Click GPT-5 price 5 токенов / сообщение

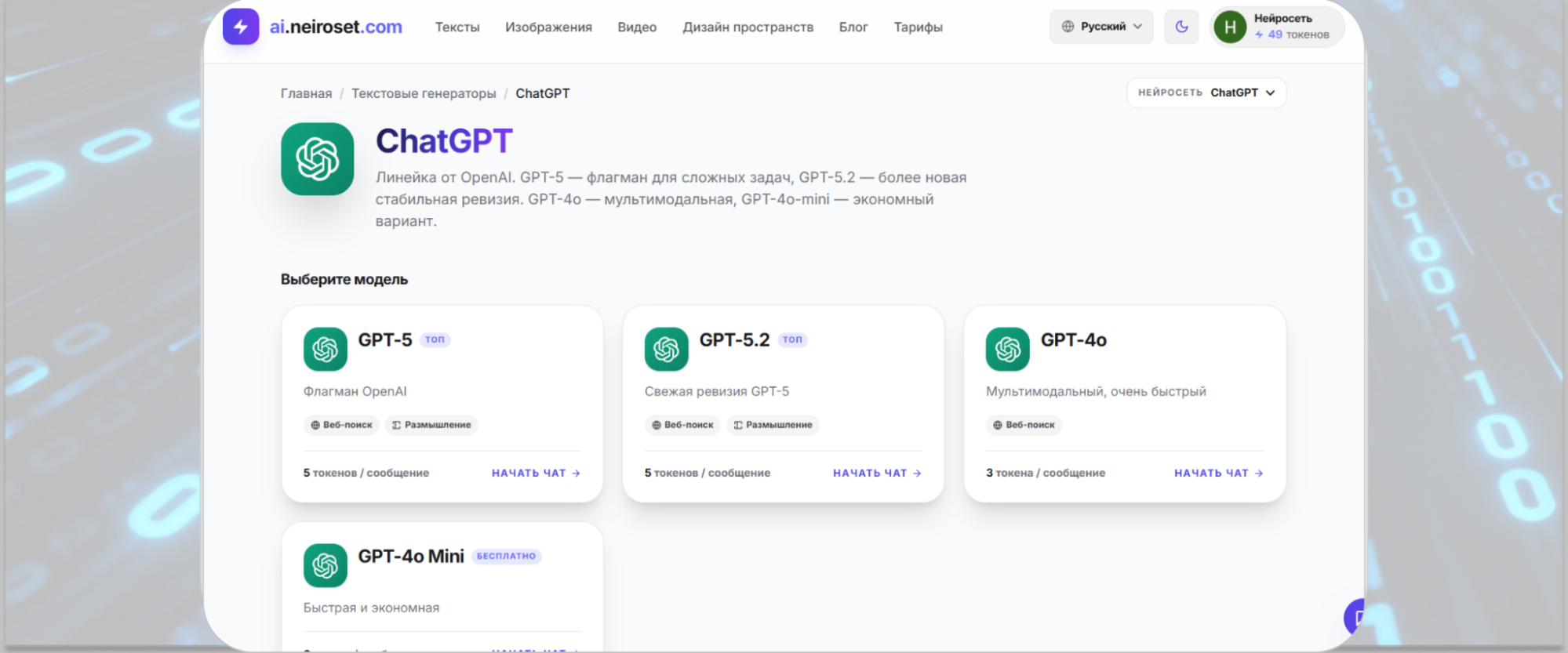tap(366, 473)
